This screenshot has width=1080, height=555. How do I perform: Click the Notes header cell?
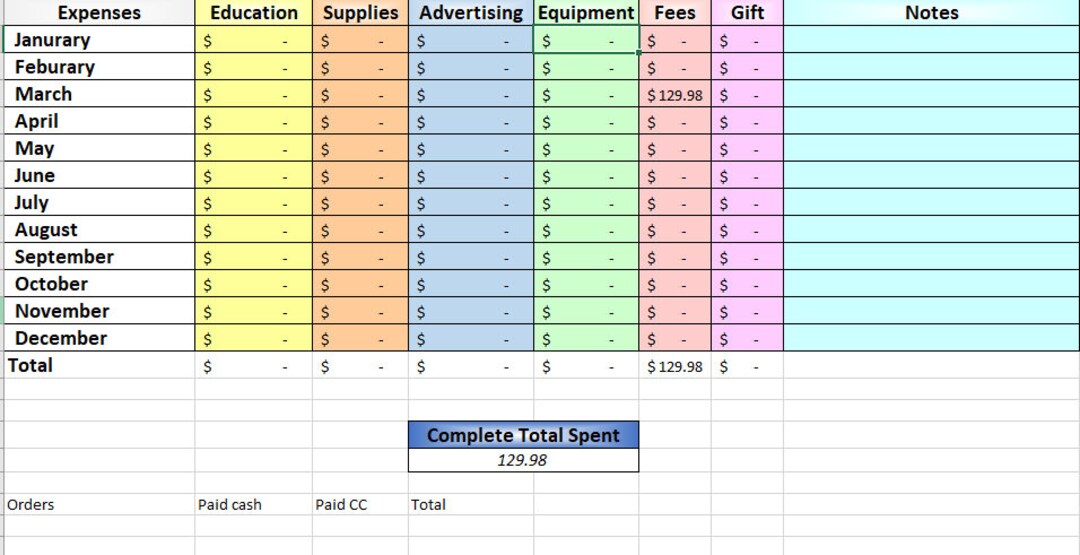[x=931, y=12]
